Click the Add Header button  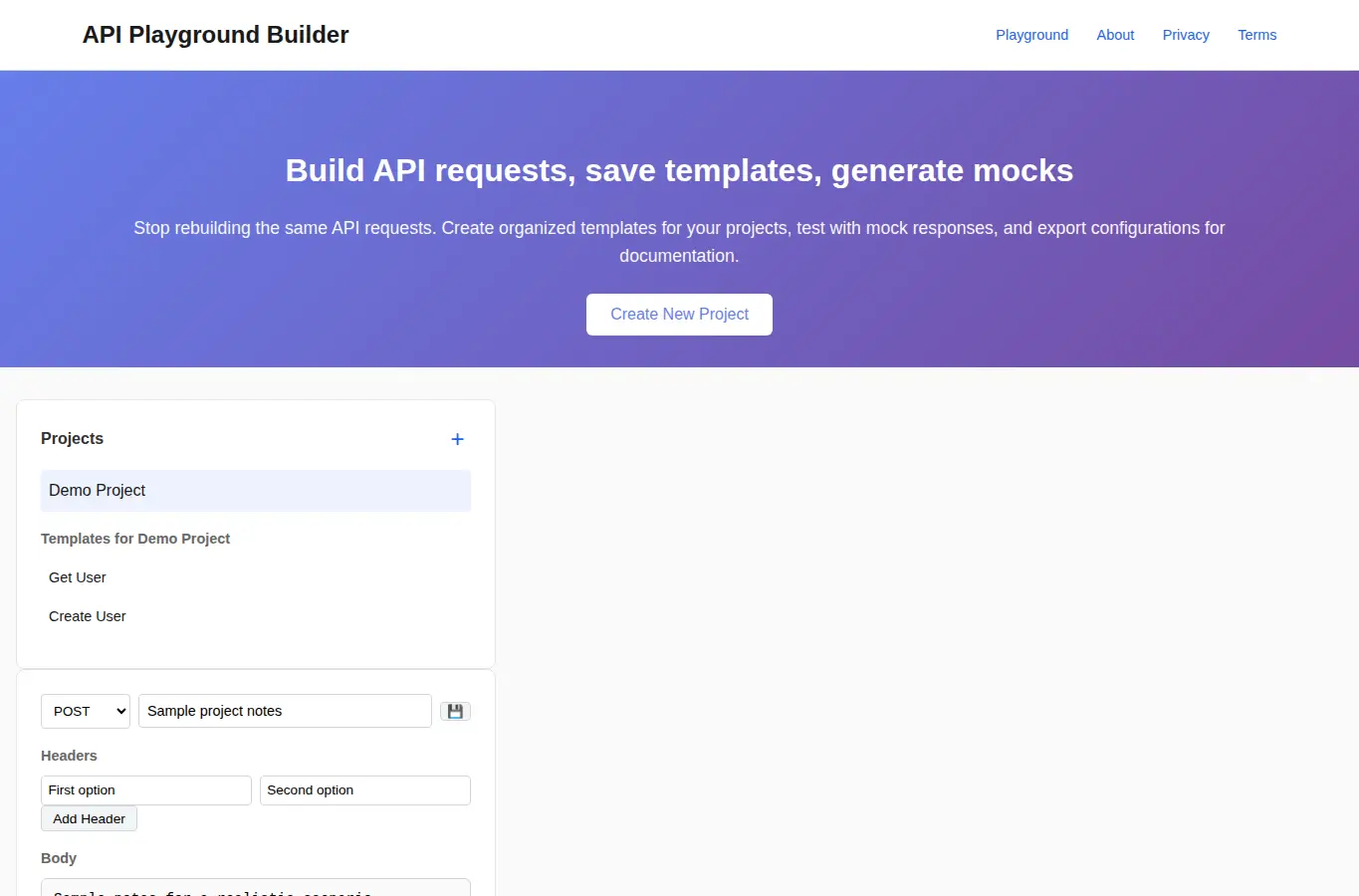point(89,818)
